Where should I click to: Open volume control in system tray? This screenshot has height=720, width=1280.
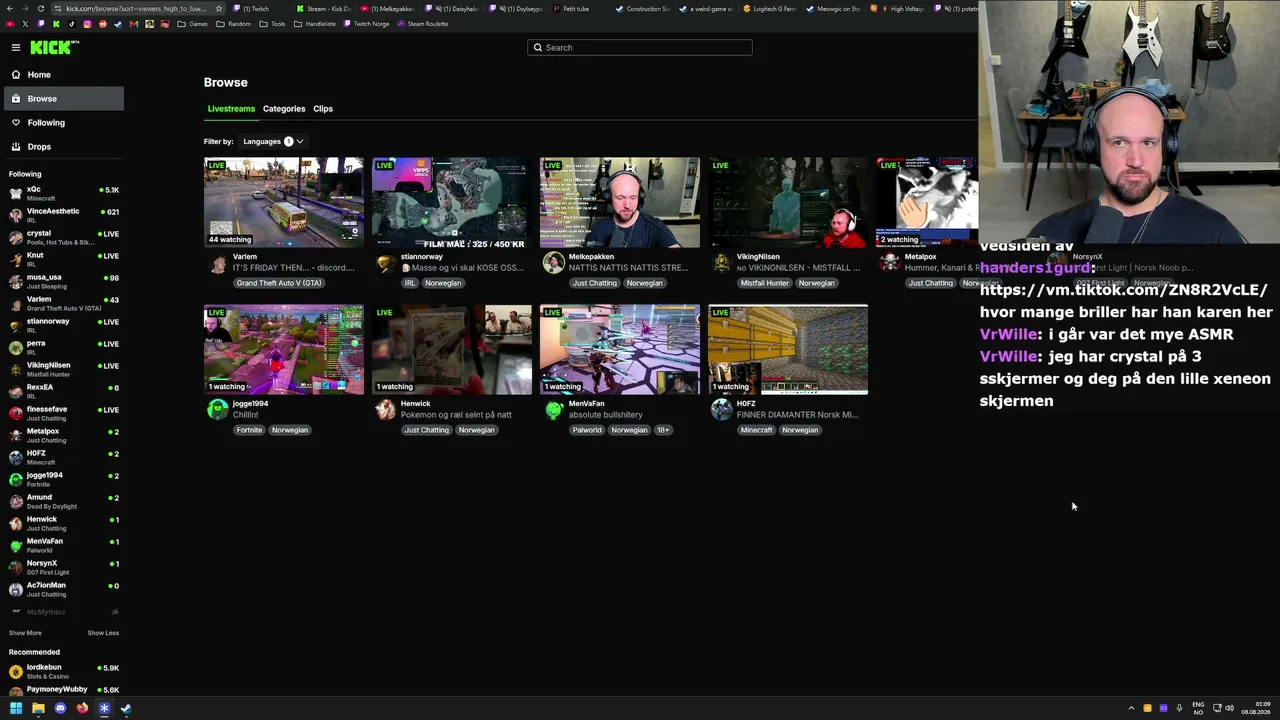(x=1229, y=709)
